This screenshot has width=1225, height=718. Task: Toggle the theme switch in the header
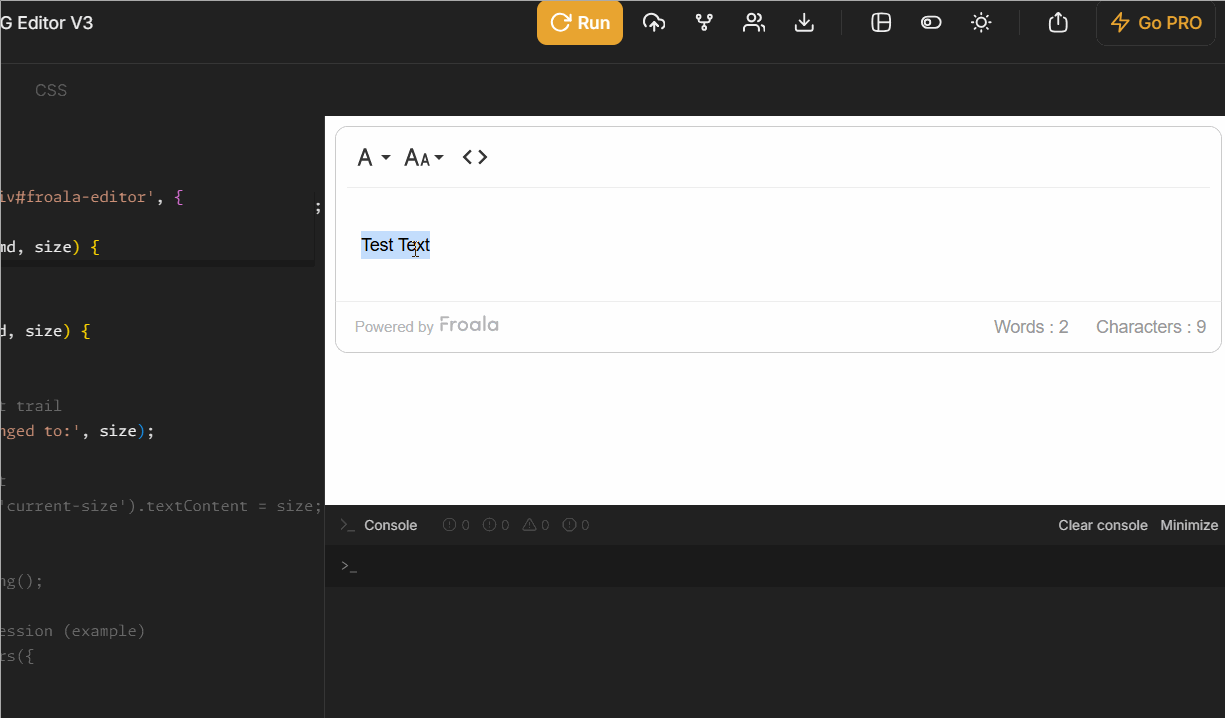(x=931, y=22)
